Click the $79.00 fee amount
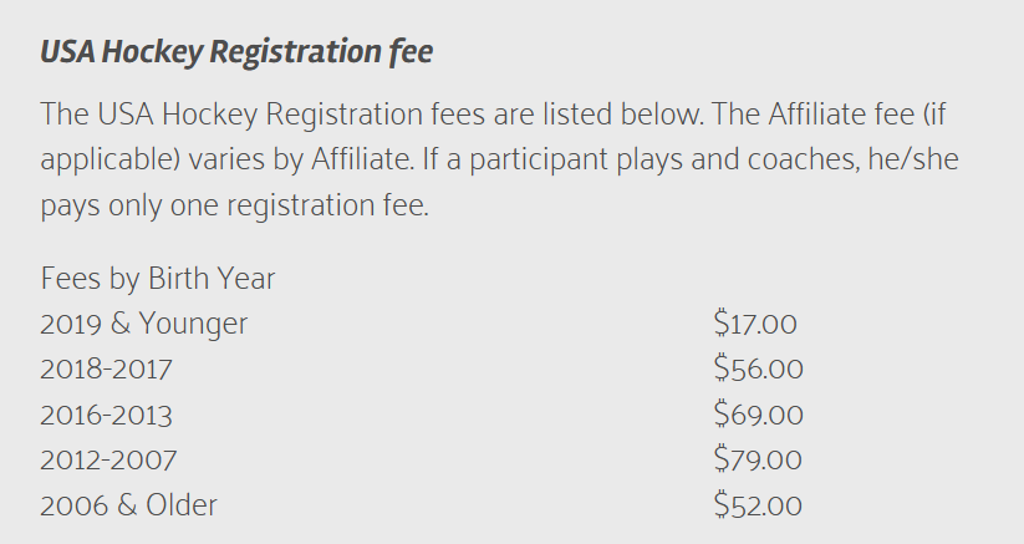Viewport: 1024px width, 544px height. coord(757,460)
